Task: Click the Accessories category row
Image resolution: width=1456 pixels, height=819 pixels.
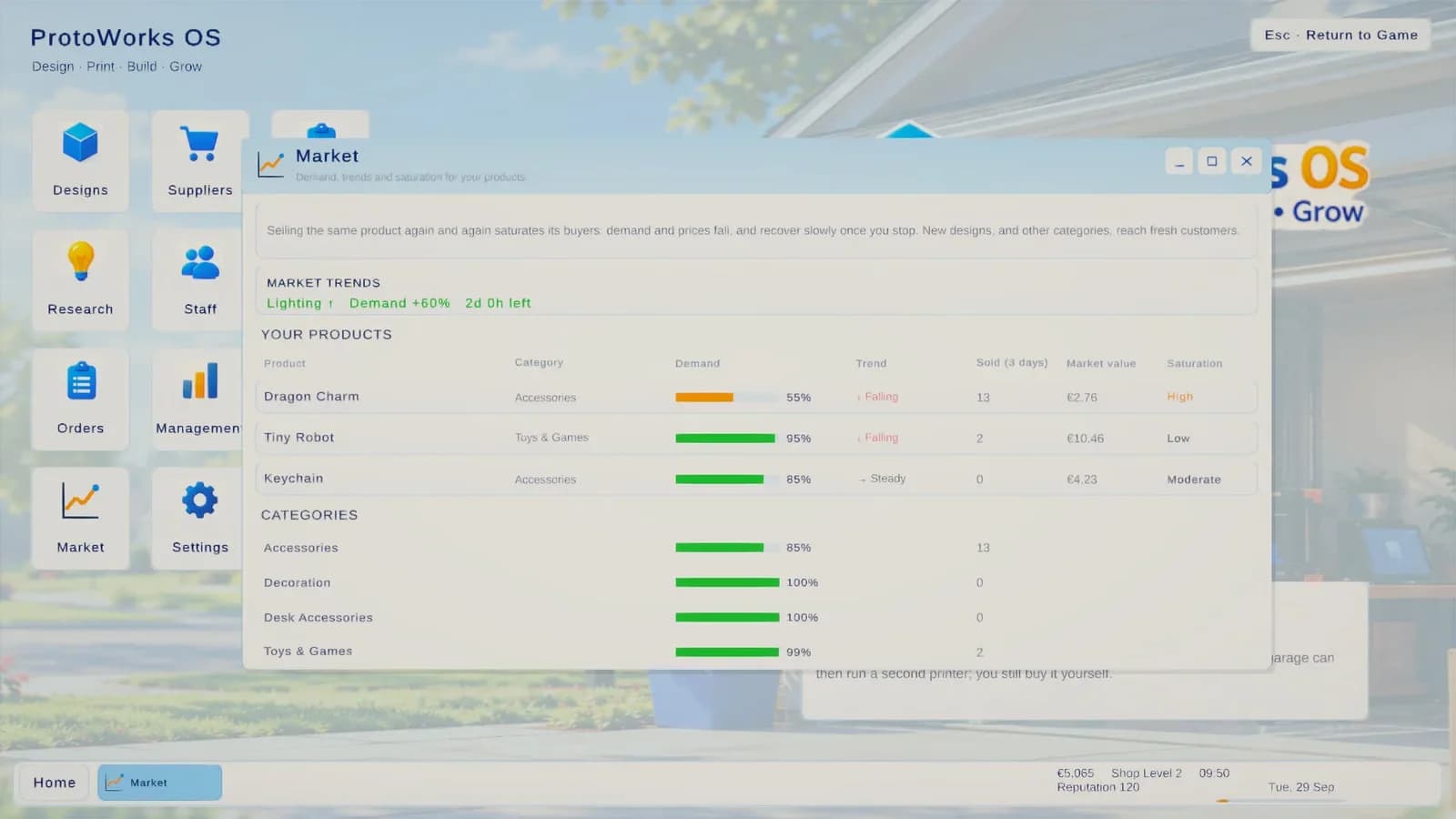Action: coord(756,548)
